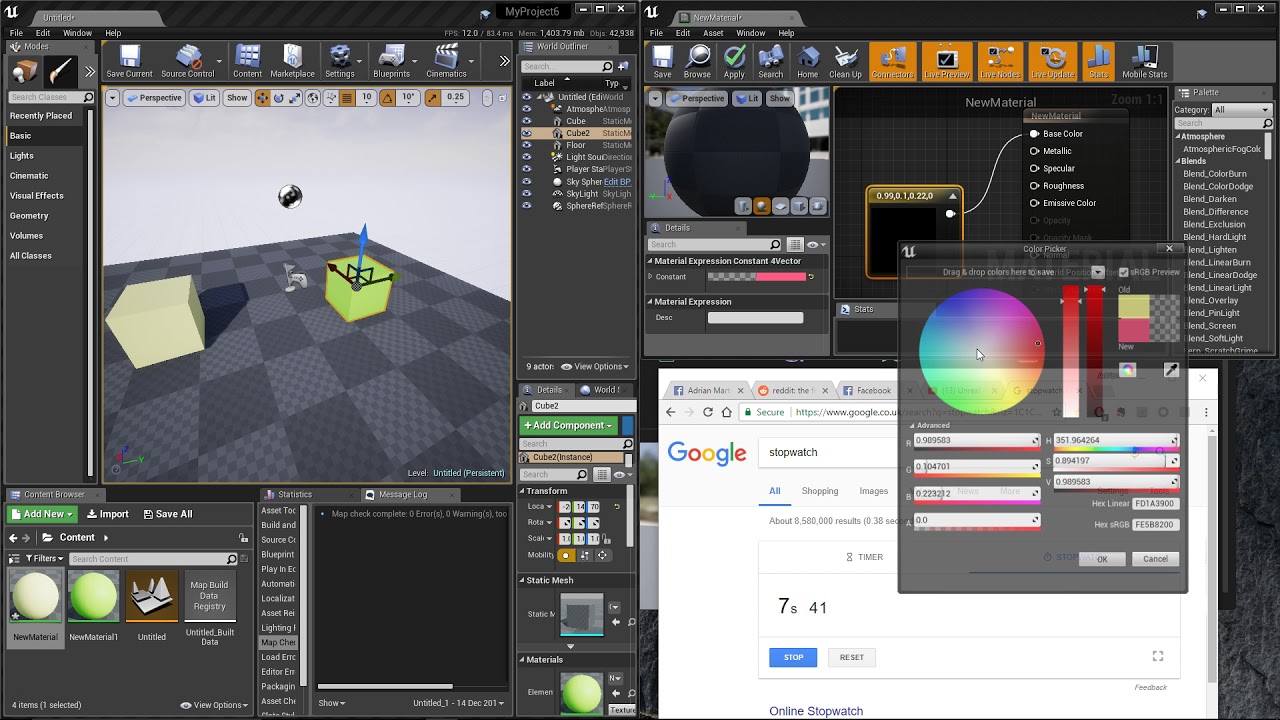Select Place mode cube icon in Modes
The image size is (1280, 720).
pos(24,72)
